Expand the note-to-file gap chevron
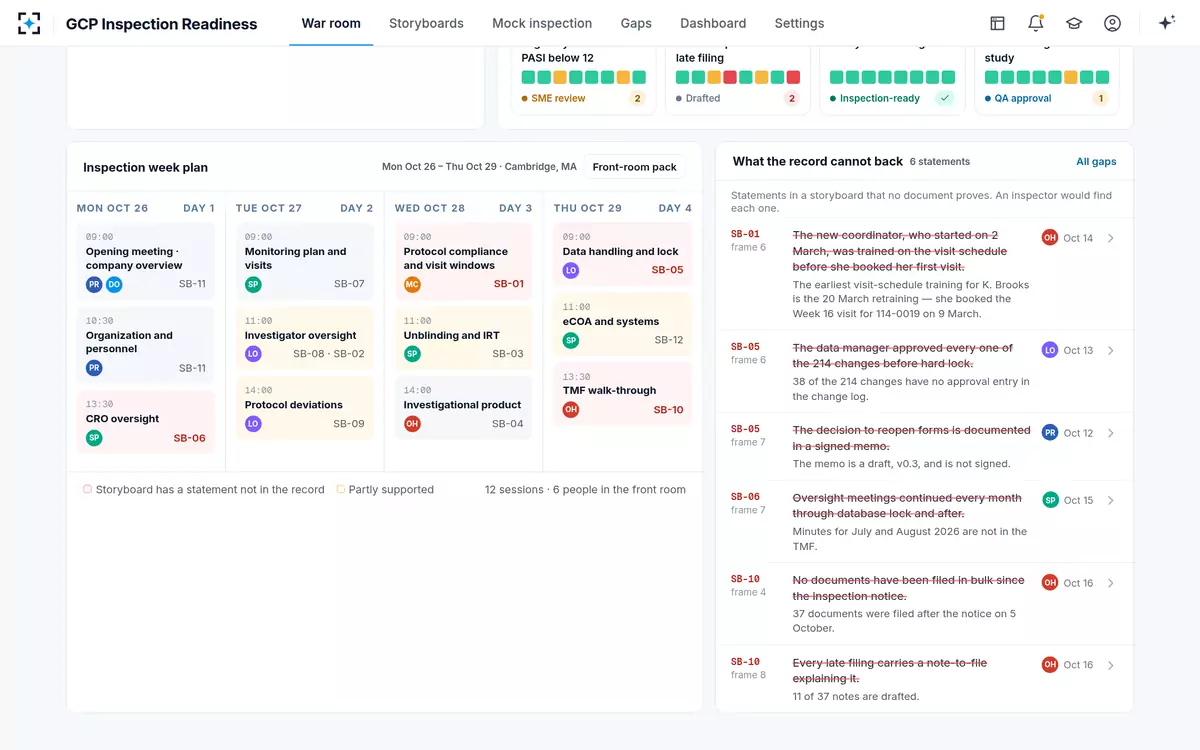This screenshot has width=1200, height=750. 1111,665
